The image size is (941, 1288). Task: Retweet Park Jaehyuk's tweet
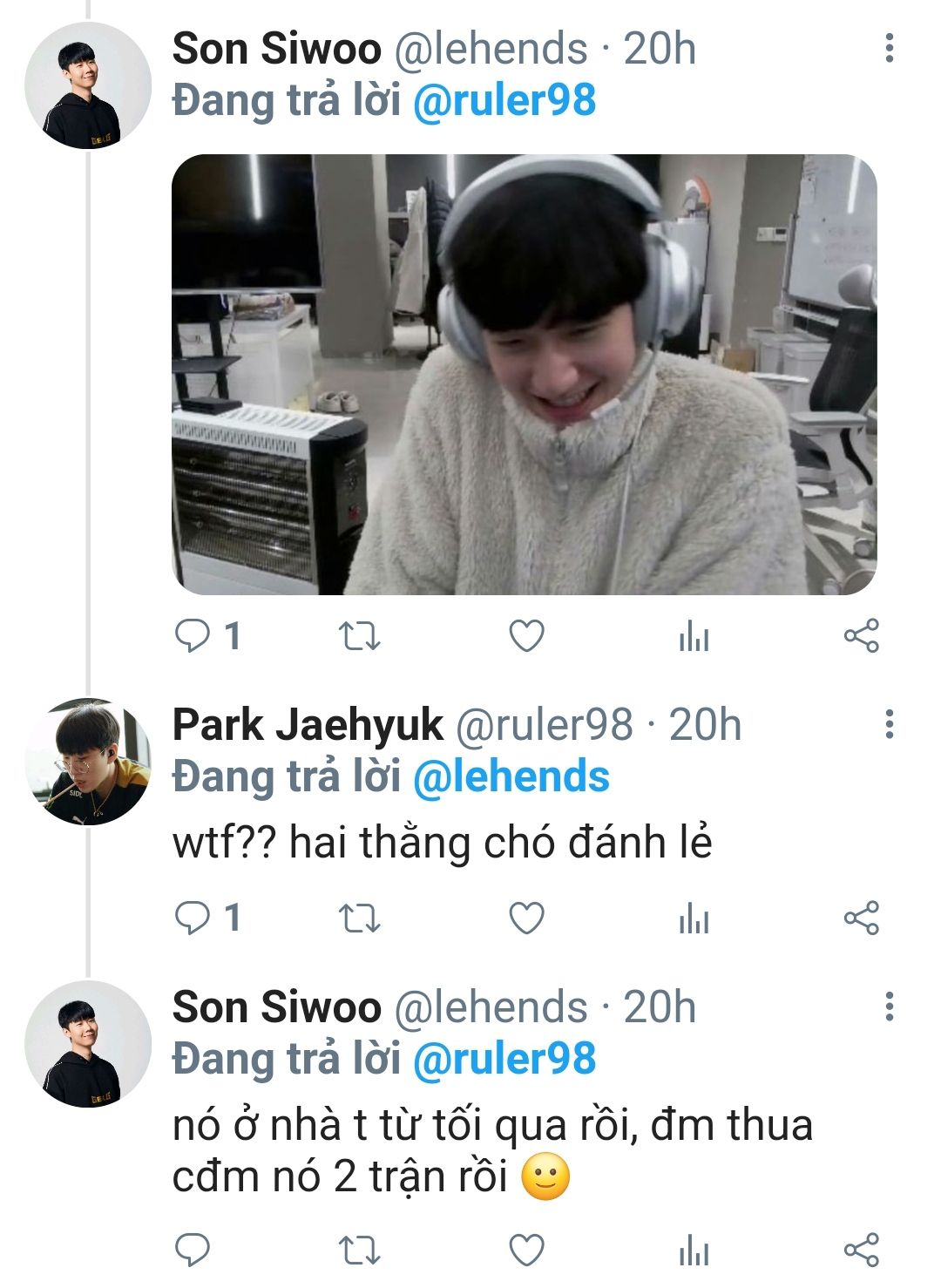pos(359,919)
